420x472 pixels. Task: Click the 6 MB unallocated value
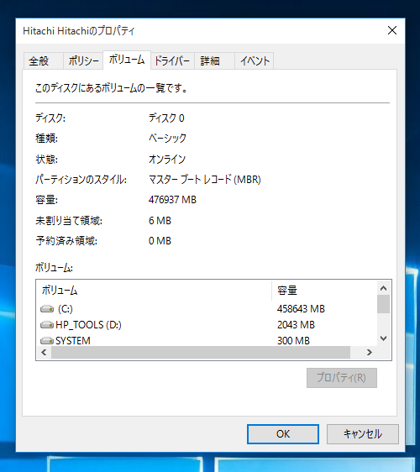pyautogui.click(x=160, y=221)
